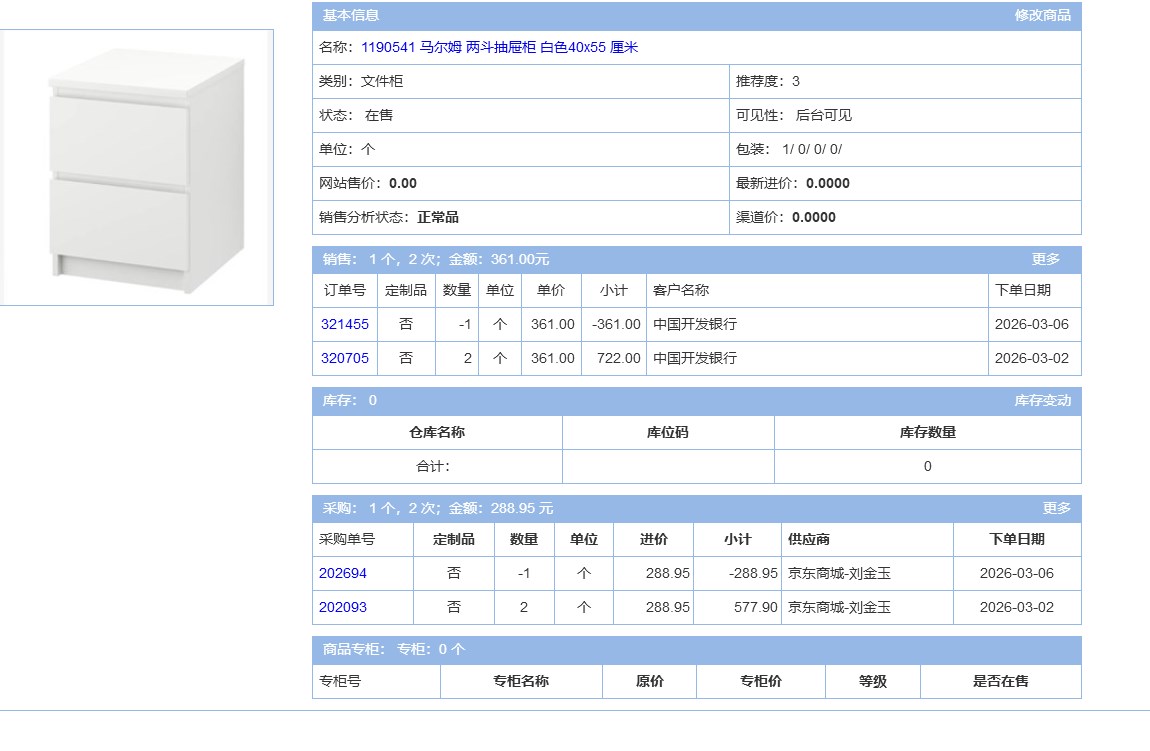Click the product name link 1190541 马尔姆
This screenshot has height=751, width=1150.
pos(499,47)
